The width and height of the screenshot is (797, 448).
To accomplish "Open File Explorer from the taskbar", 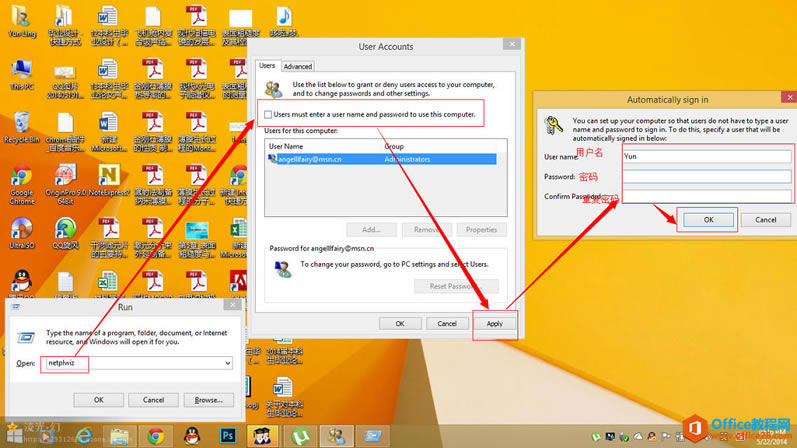I will pos(120,436).
